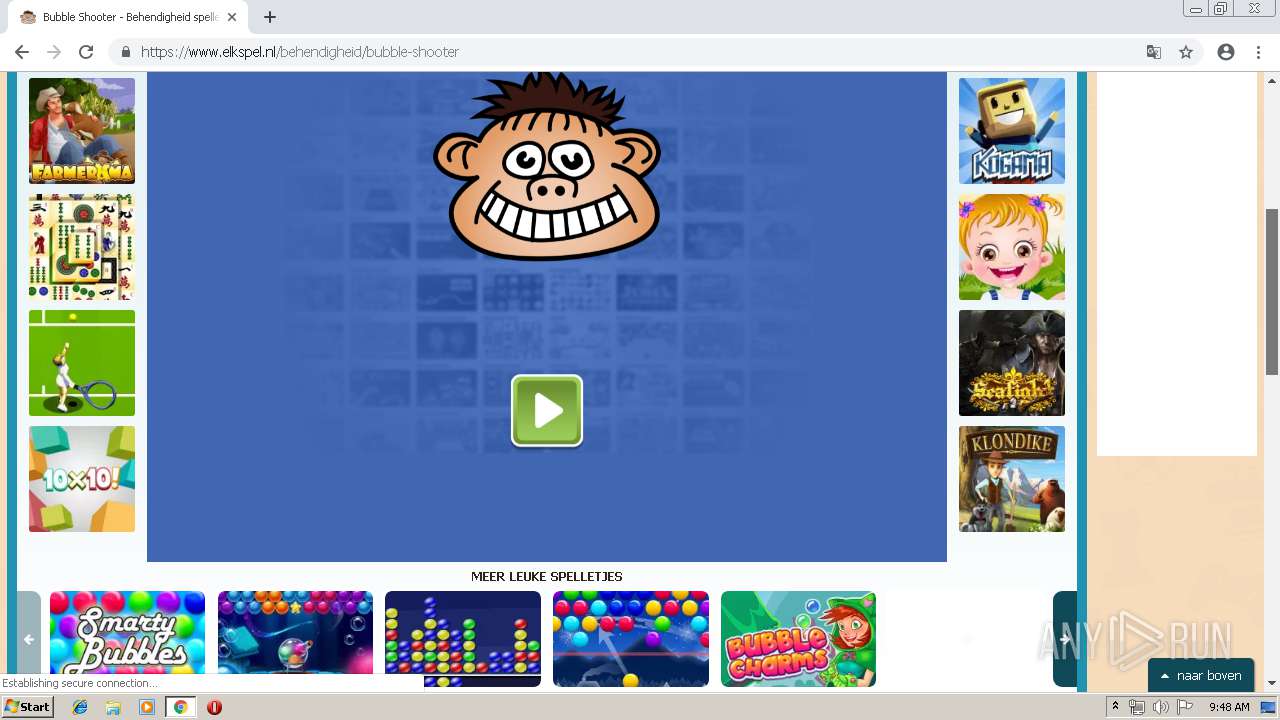Open the 10x10! game thumbnail
The image size is (1280, 720).
tap(82, 479)
